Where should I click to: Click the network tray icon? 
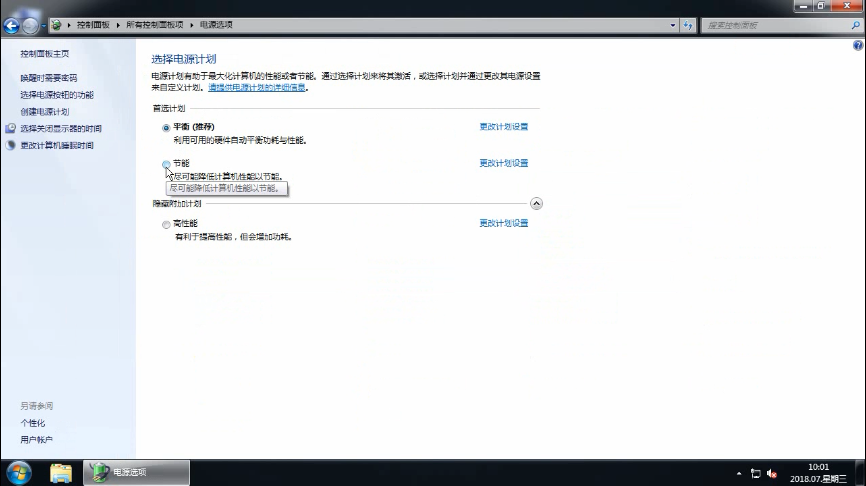756,473
